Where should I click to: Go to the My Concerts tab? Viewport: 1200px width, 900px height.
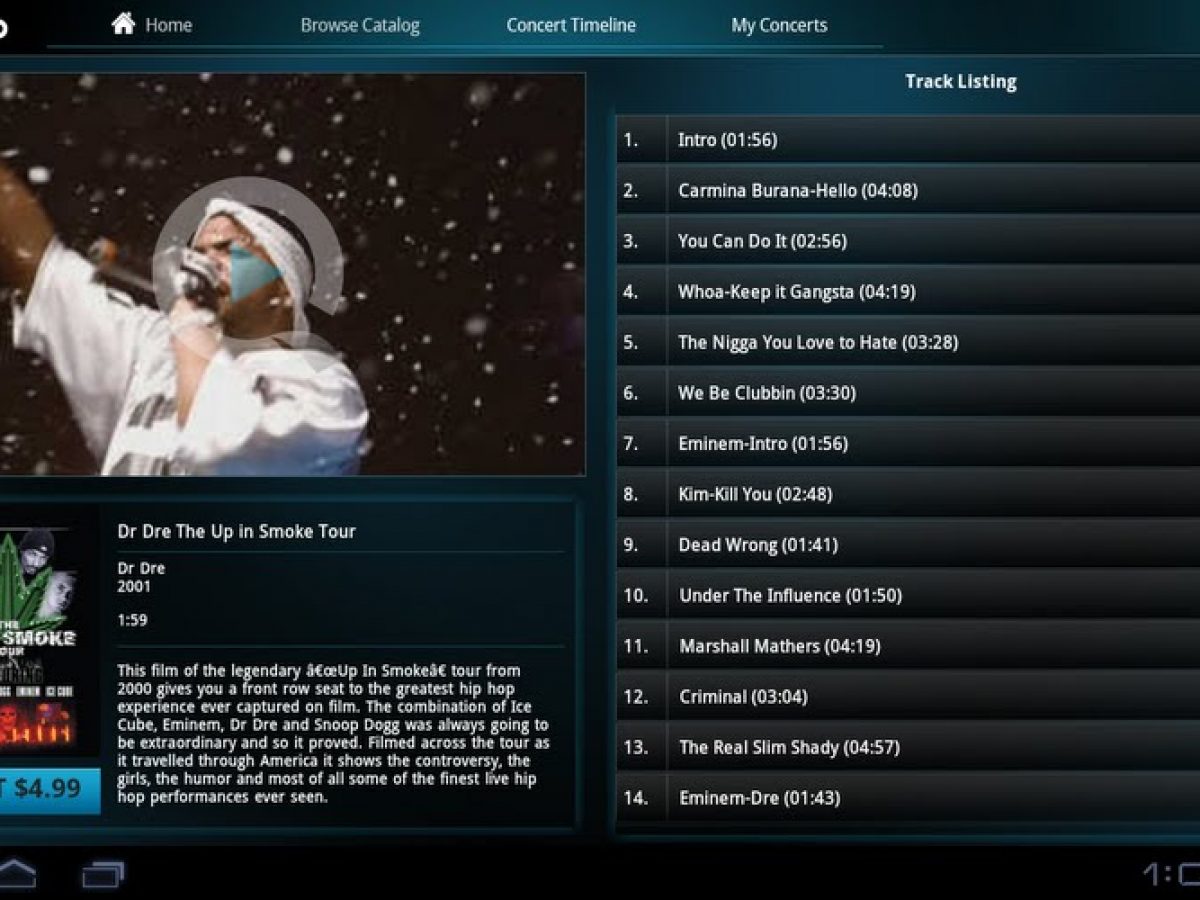(779, 25)
